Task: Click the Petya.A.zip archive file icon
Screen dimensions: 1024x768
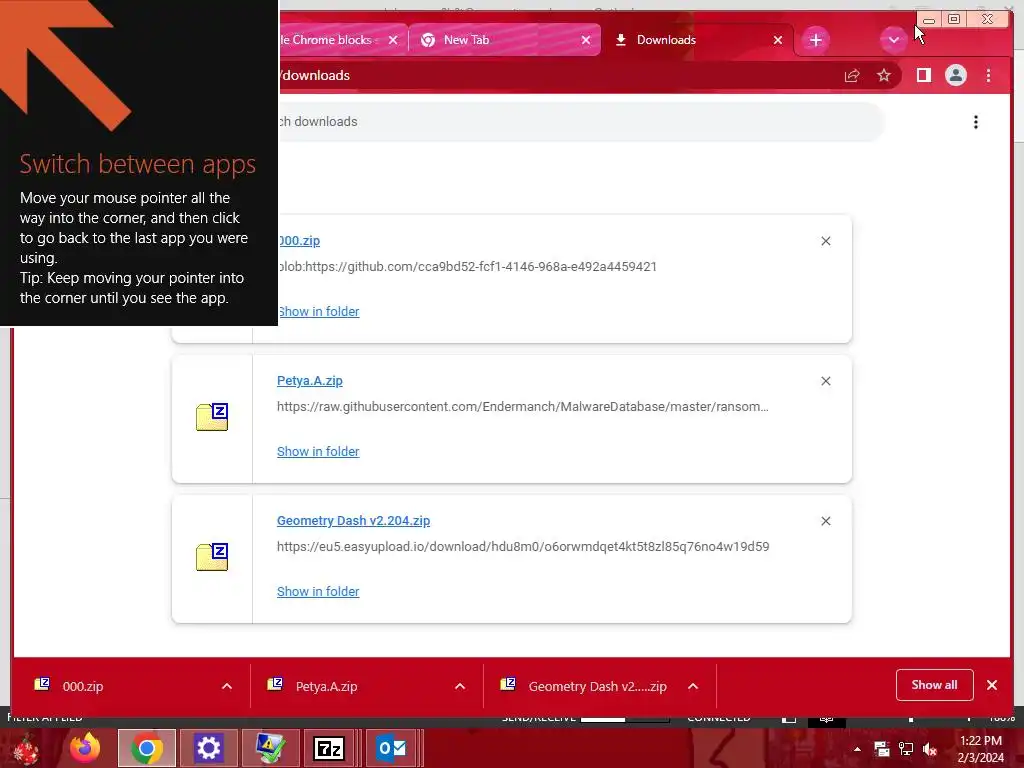Action: coord(212,417)
